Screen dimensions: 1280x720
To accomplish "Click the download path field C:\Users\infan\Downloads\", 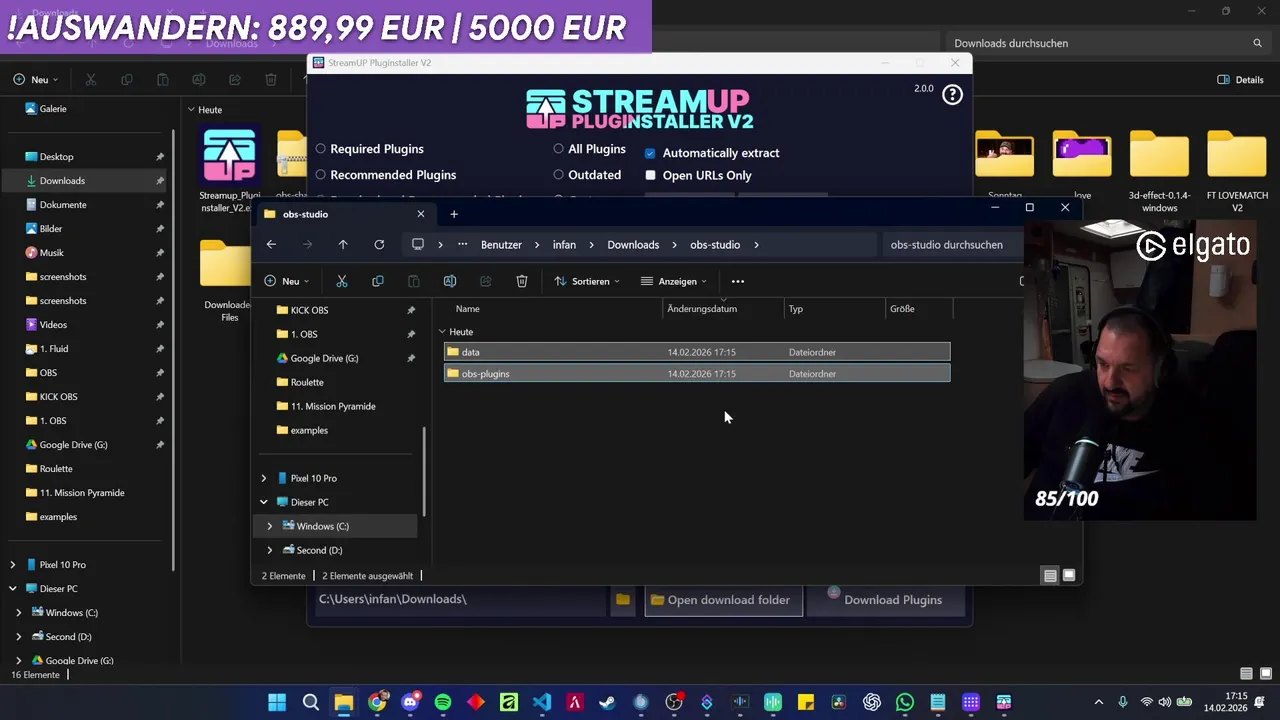I will (459, 600).
